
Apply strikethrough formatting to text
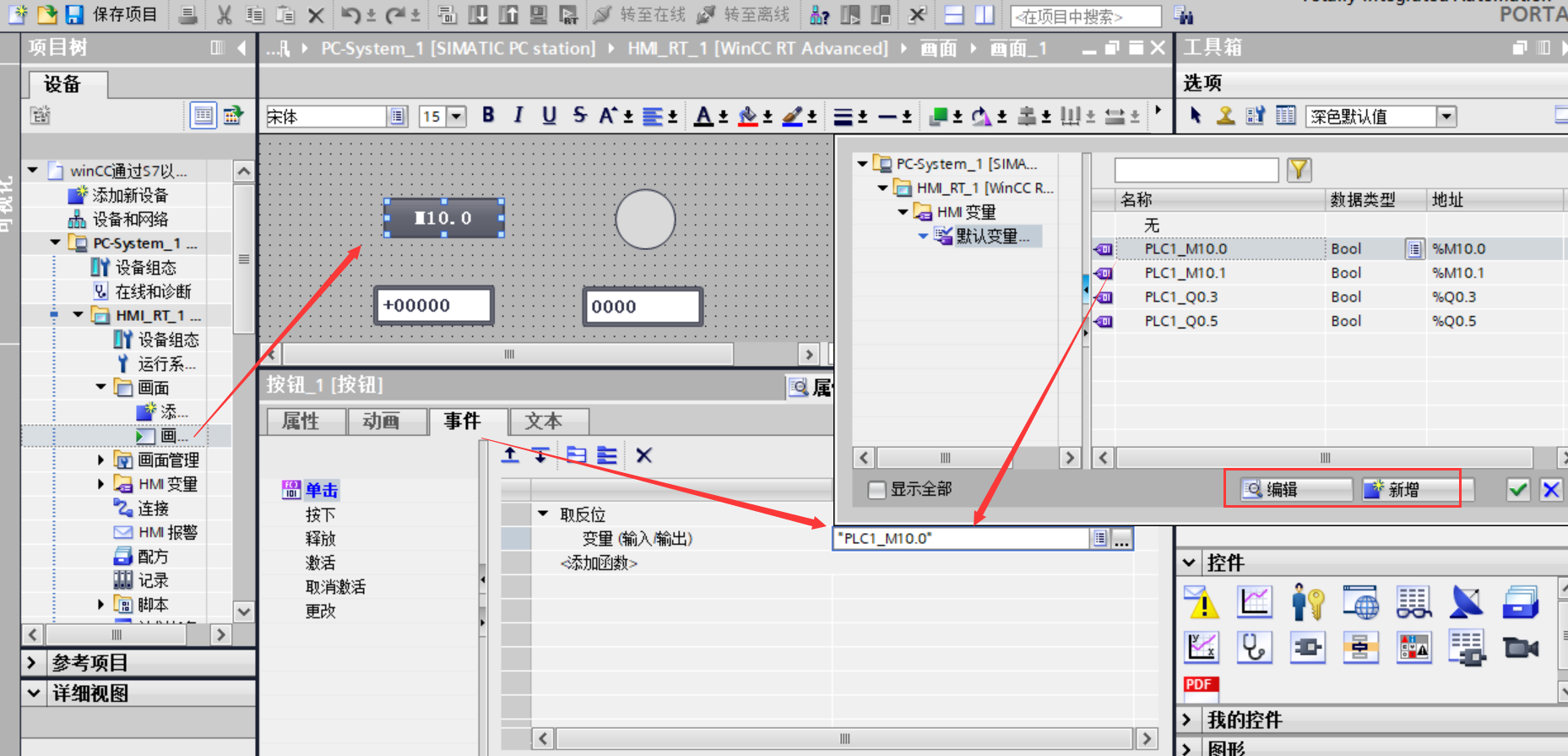(x=579, y=116)
